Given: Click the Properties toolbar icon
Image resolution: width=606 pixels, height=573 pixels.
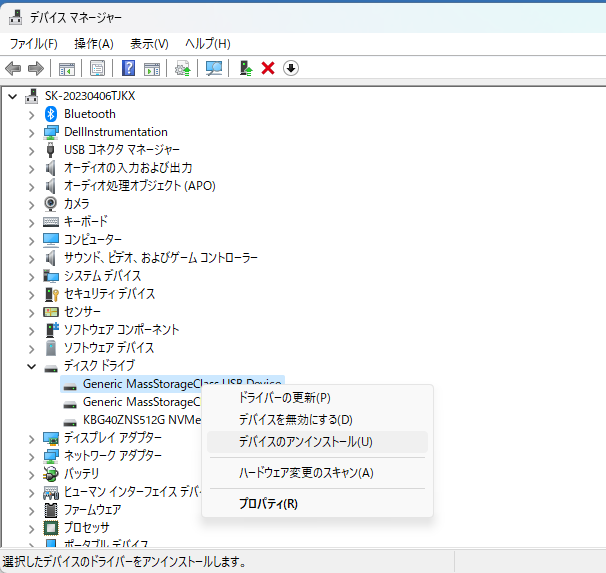Looking at the screenshot, I should pyautogui.click(x=97, y=68).
